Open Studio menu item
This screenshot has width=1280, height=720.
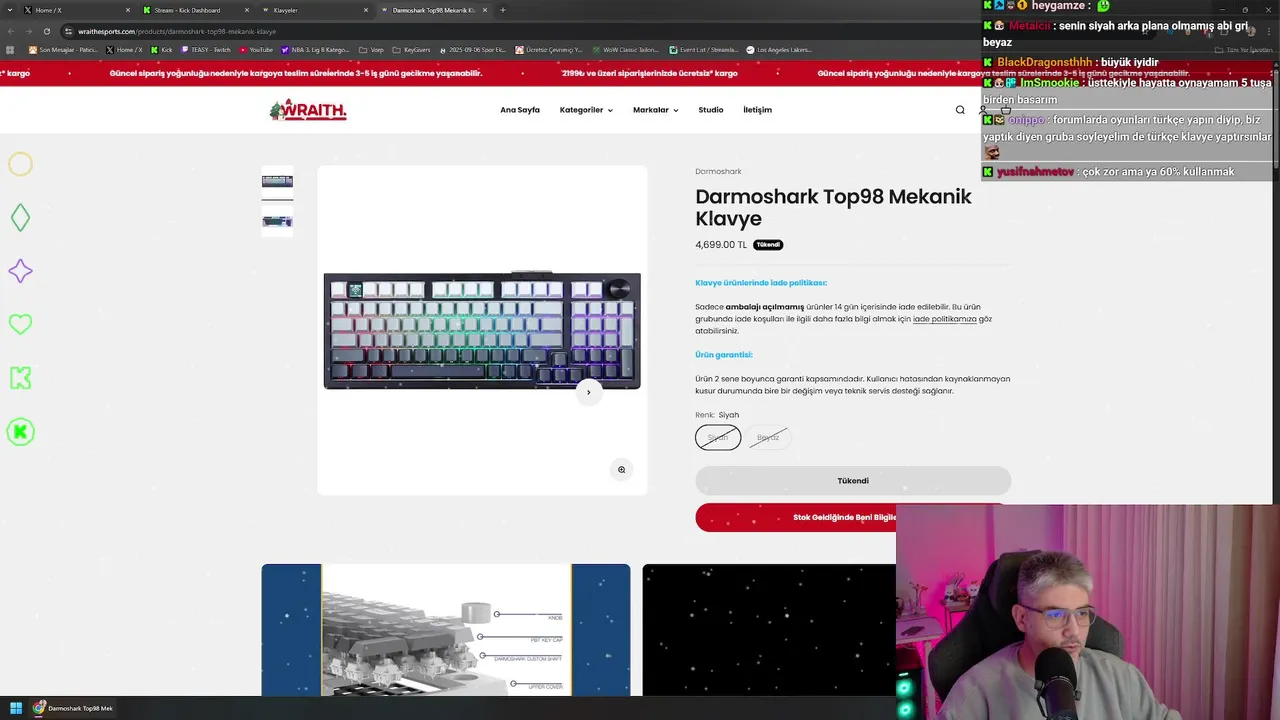pyautogui.click(x=711, y=110)
